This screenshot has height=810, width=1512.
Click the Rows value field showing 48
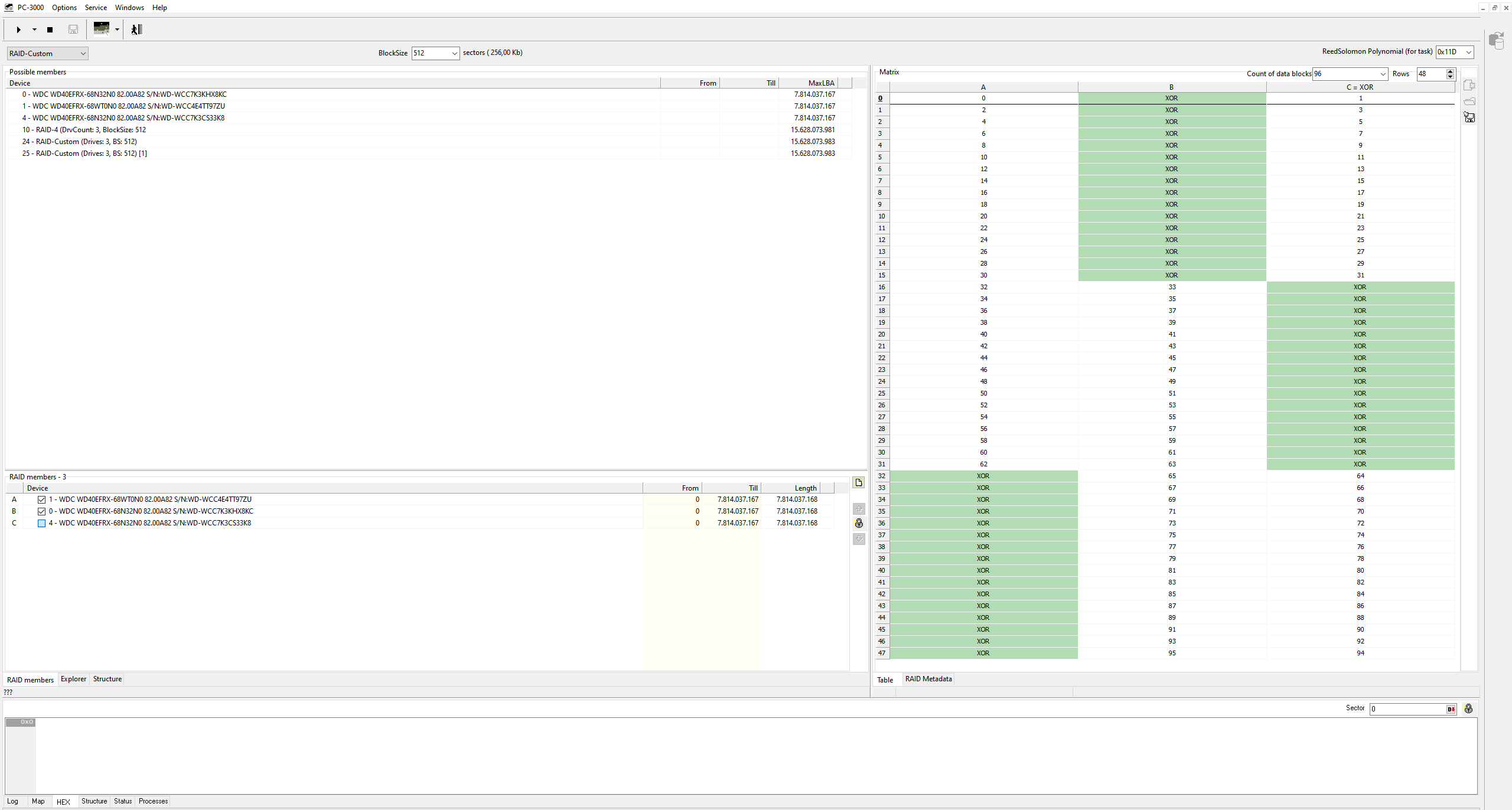pos(1431,74)
